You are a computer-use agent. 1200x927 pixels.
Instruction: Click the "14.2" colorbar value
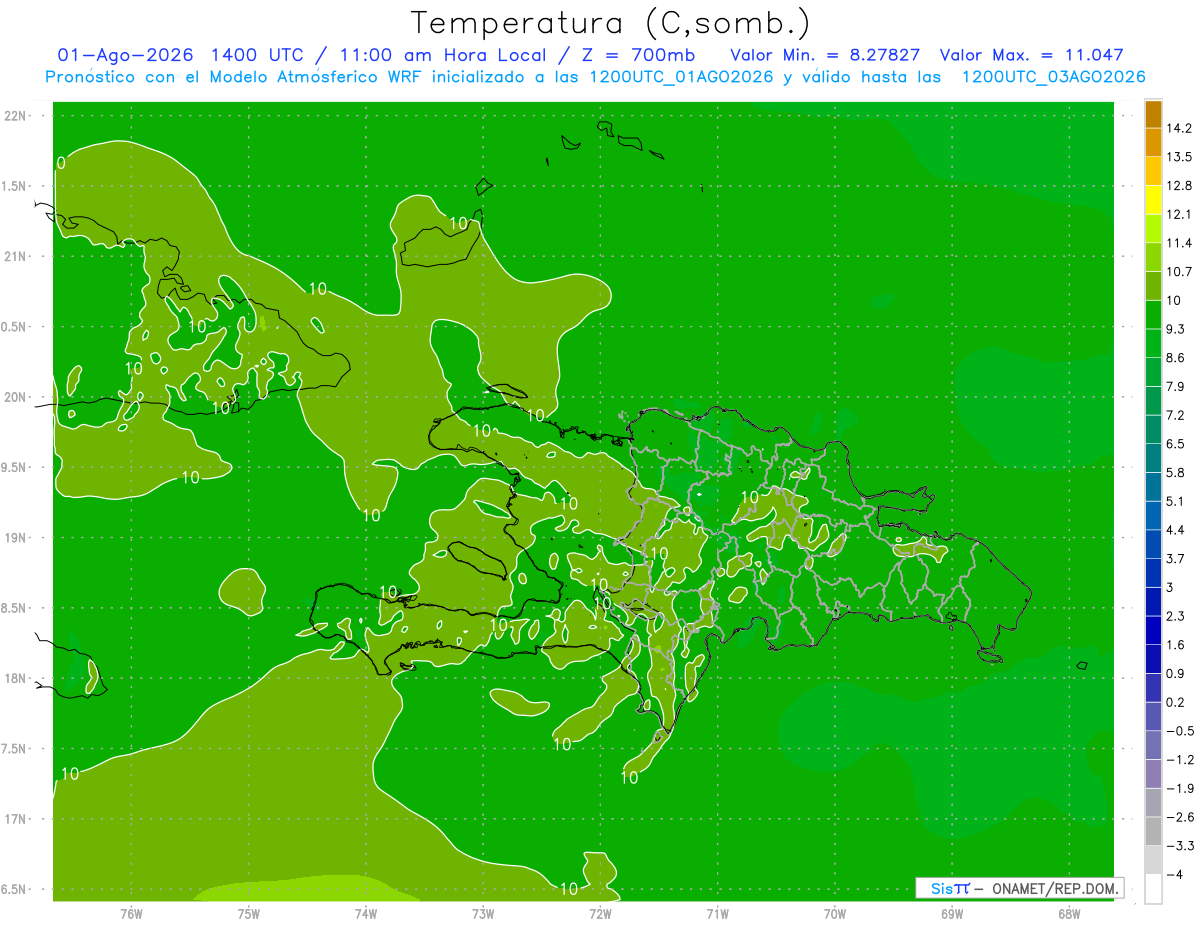[1179, 128]
